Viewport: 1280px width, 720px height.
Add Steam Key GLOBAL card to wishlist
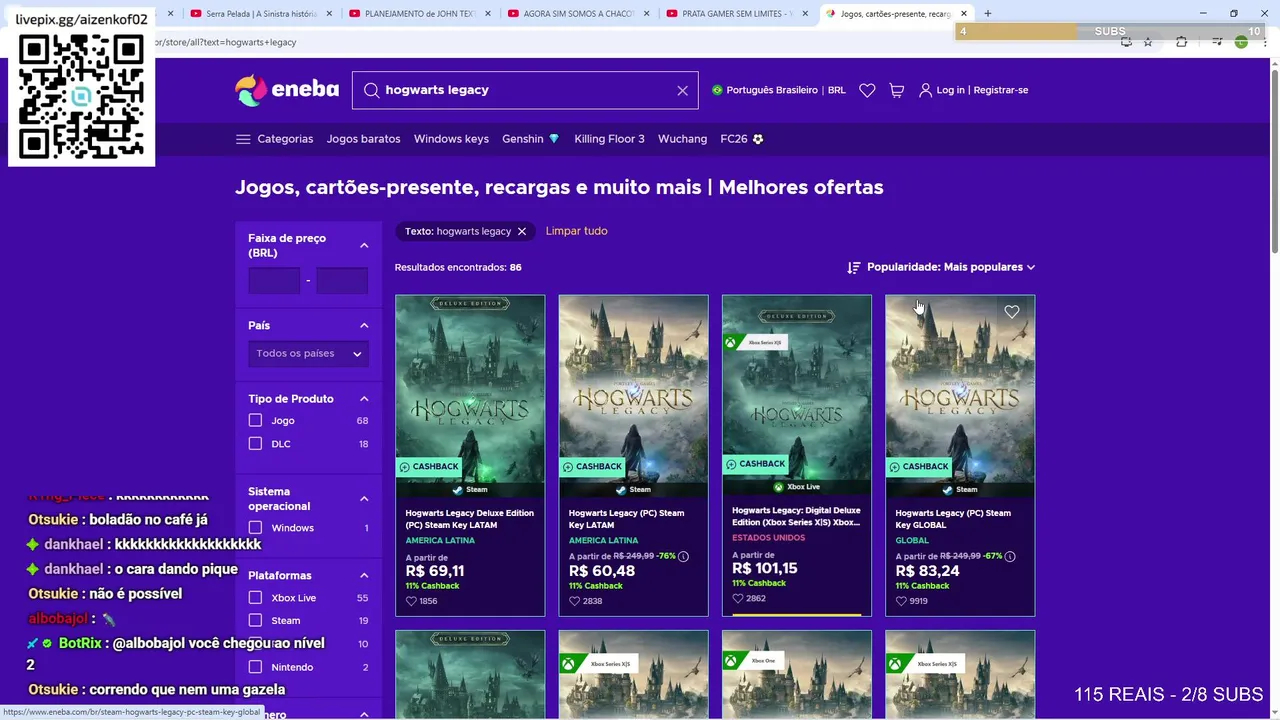click(x=1012, y=312)
